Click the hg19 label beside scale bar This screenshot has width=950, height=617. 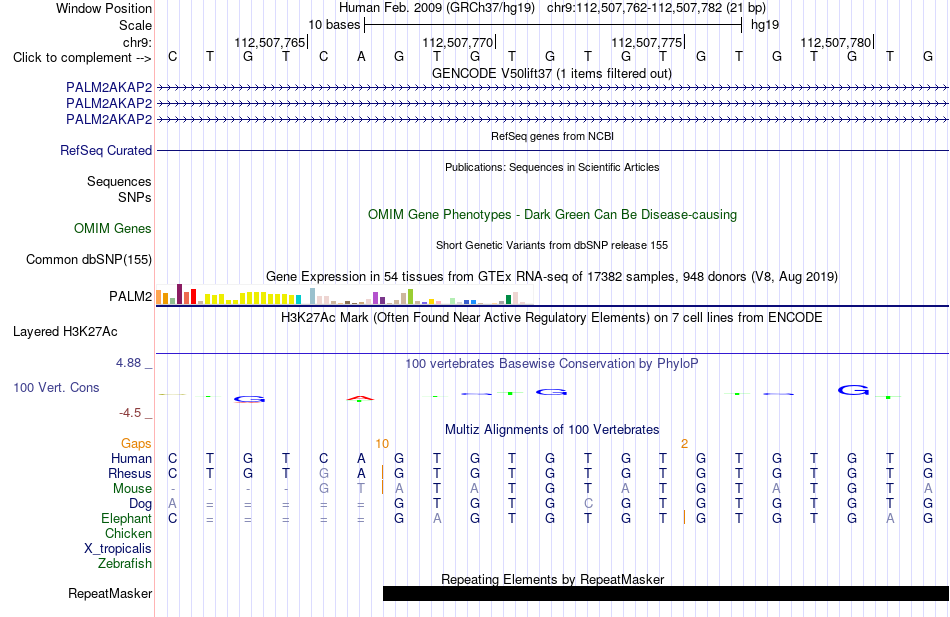point(765,25)
